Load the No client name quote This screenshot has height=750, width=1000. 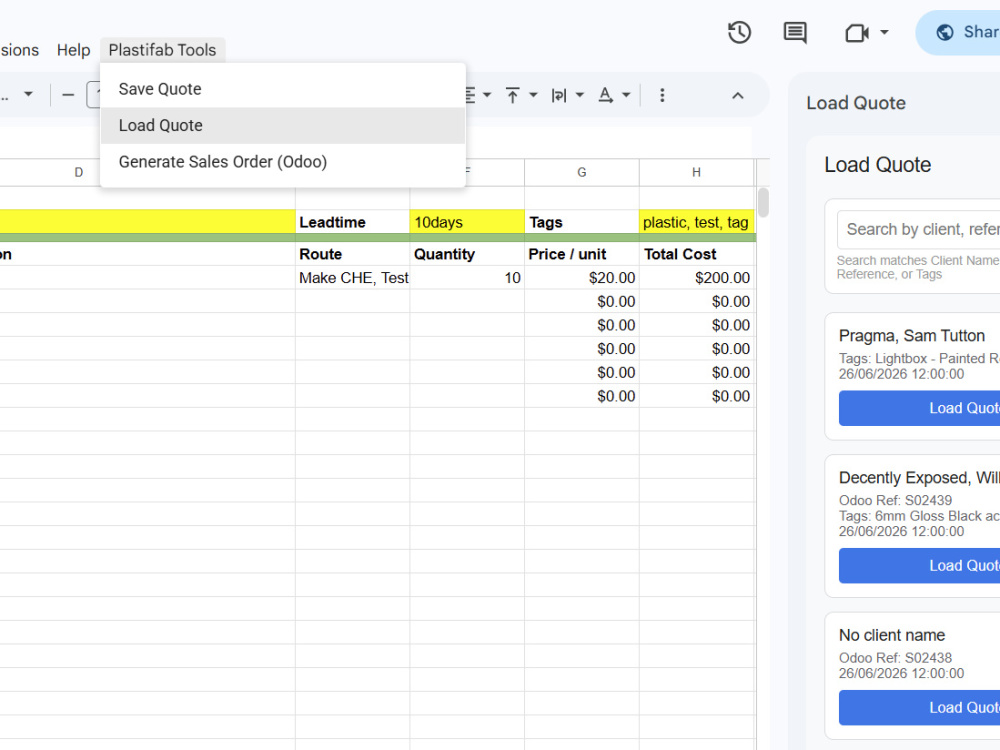click(920, 708)
